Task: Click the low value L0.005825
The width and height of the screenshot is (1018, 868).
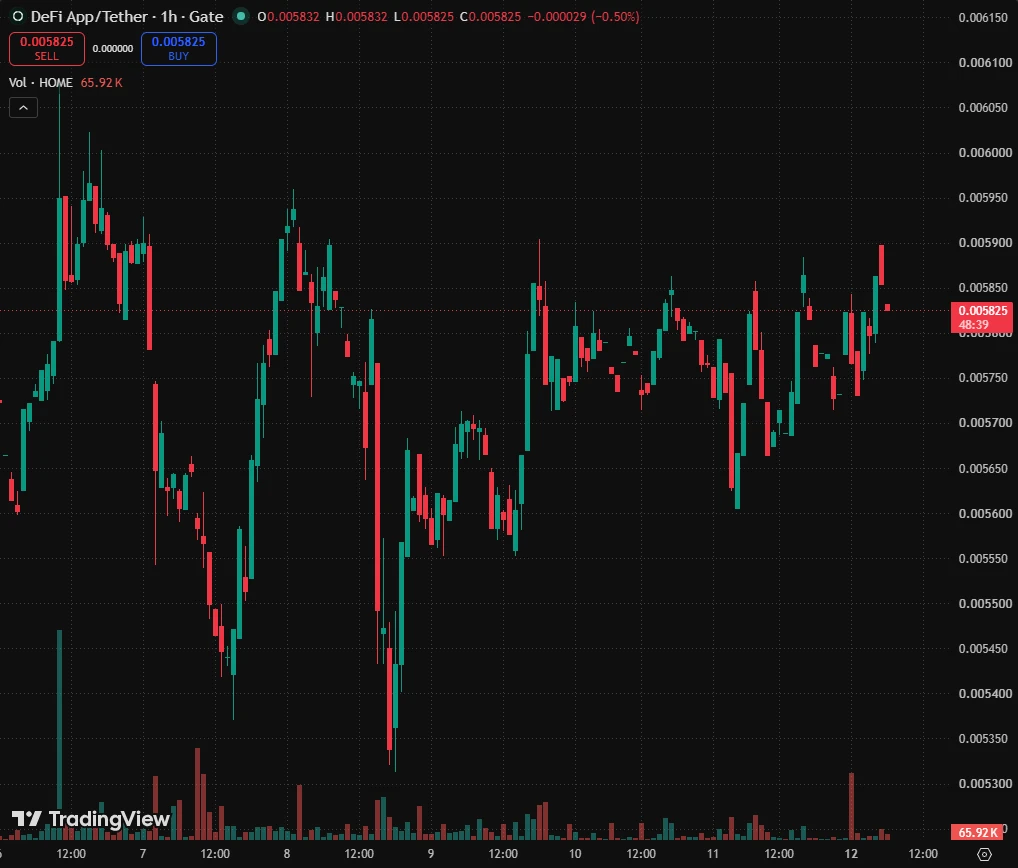Action: pyautogui.click(x=424, y=17)
